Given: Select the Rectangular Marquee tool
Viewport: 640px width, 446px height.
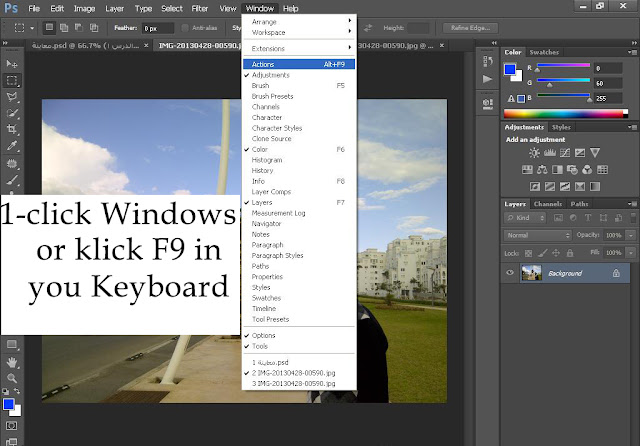Looking at the screenshot, I should click(12, 80).
